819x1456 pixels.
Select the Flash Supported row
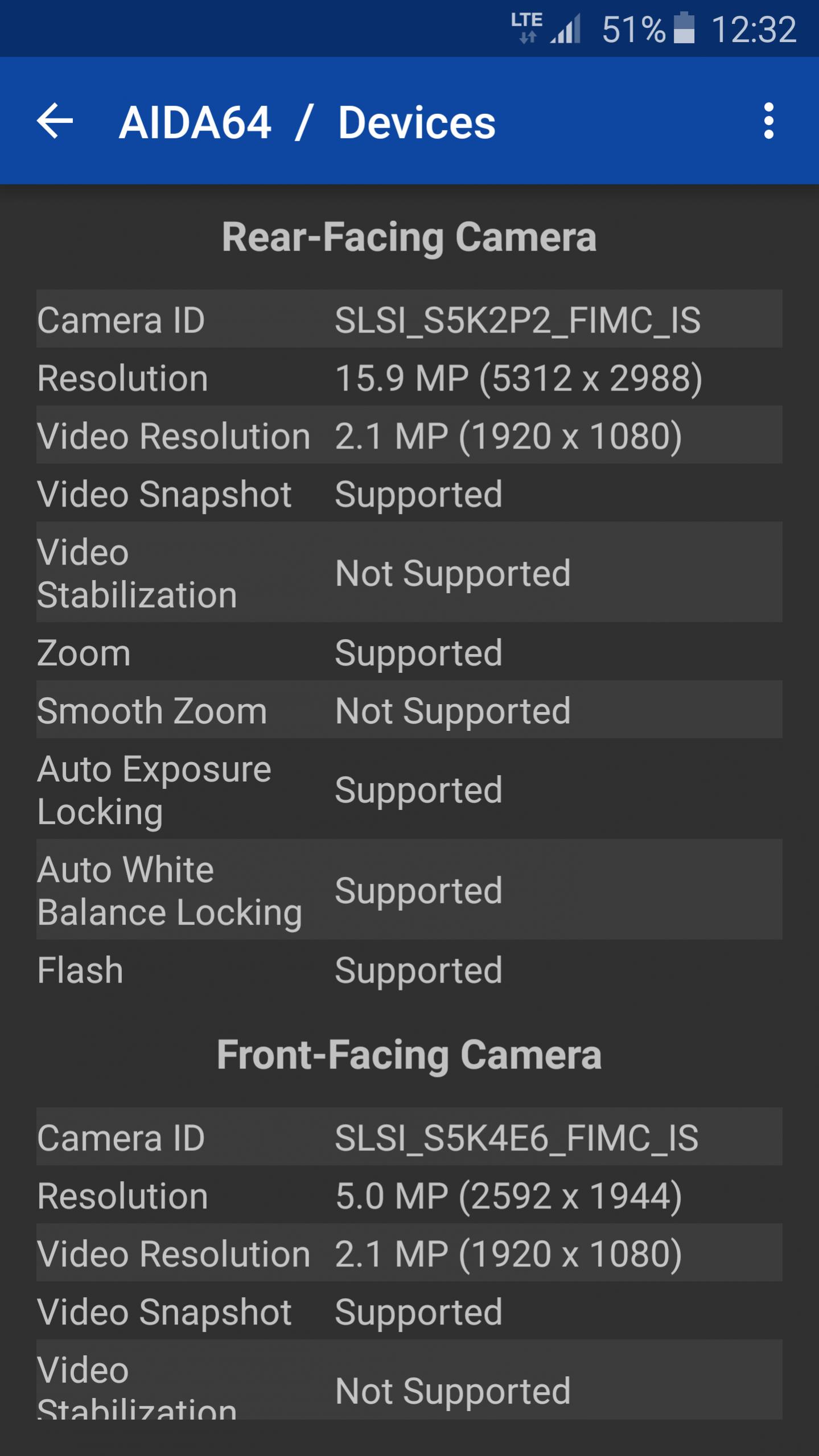409,969
